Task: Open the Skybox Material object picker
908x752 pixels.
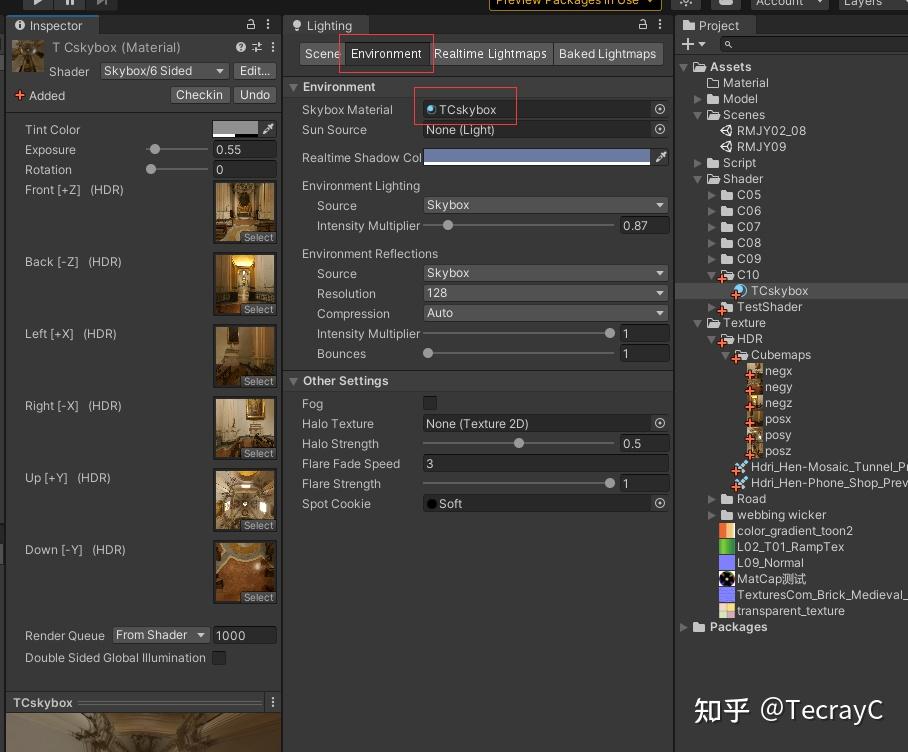Action: coord(660,109)
